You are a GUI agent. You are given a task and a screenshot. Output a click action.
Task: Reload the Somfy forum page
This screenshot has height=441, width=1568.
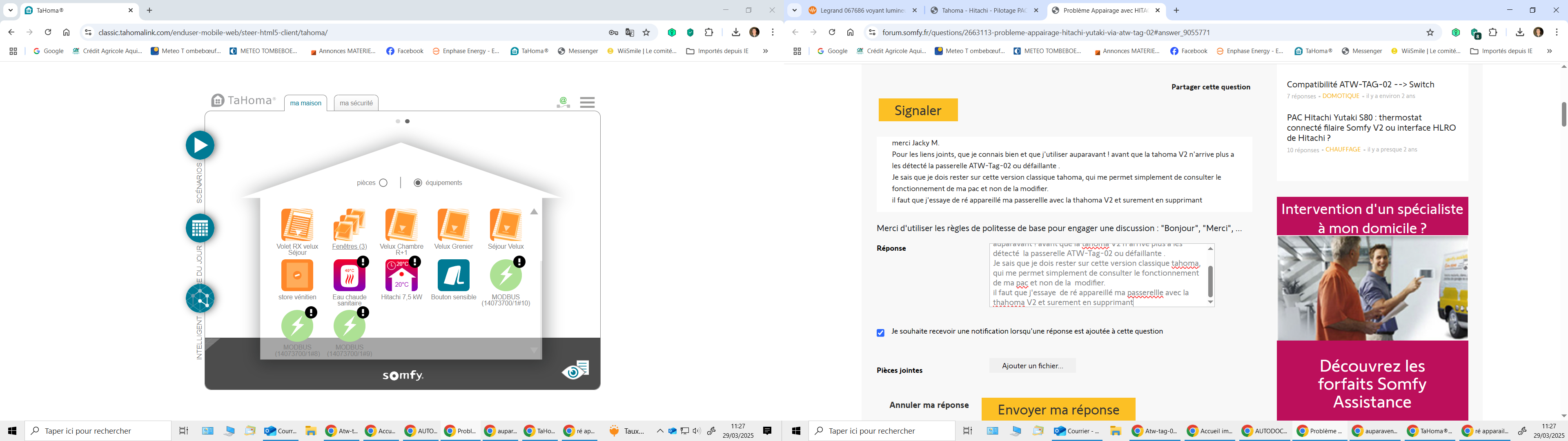click(832, 32)
